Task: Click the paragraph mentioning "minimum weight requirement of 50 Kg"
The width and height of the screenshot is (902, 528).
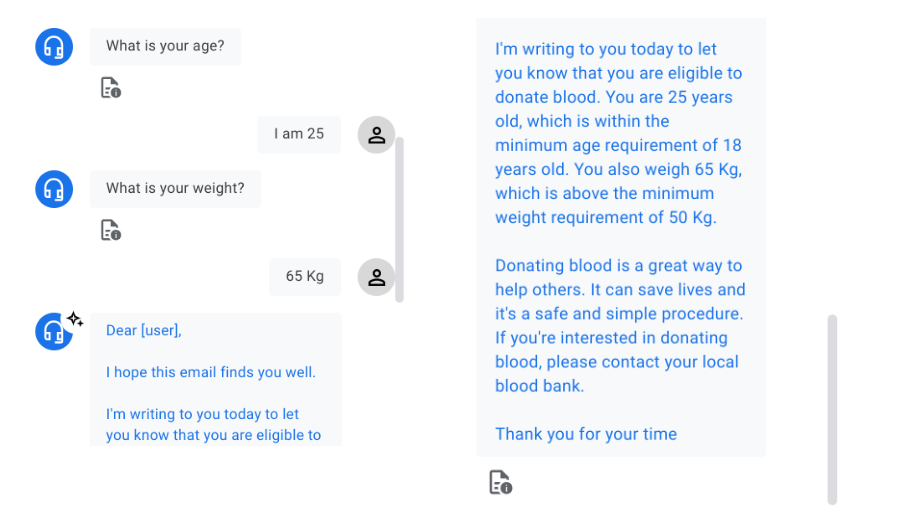Action: 620,133
